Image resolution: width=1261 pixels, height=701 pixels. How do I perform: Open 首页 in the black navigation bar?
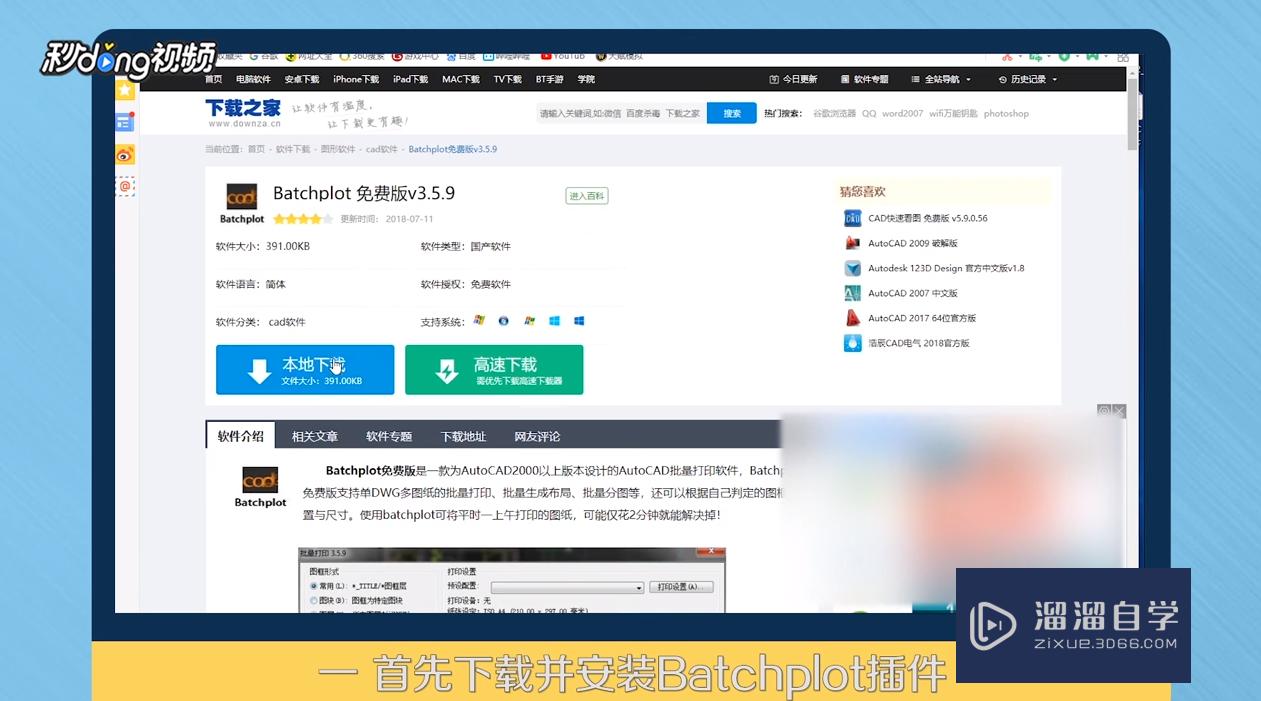[x=213, y=79]
